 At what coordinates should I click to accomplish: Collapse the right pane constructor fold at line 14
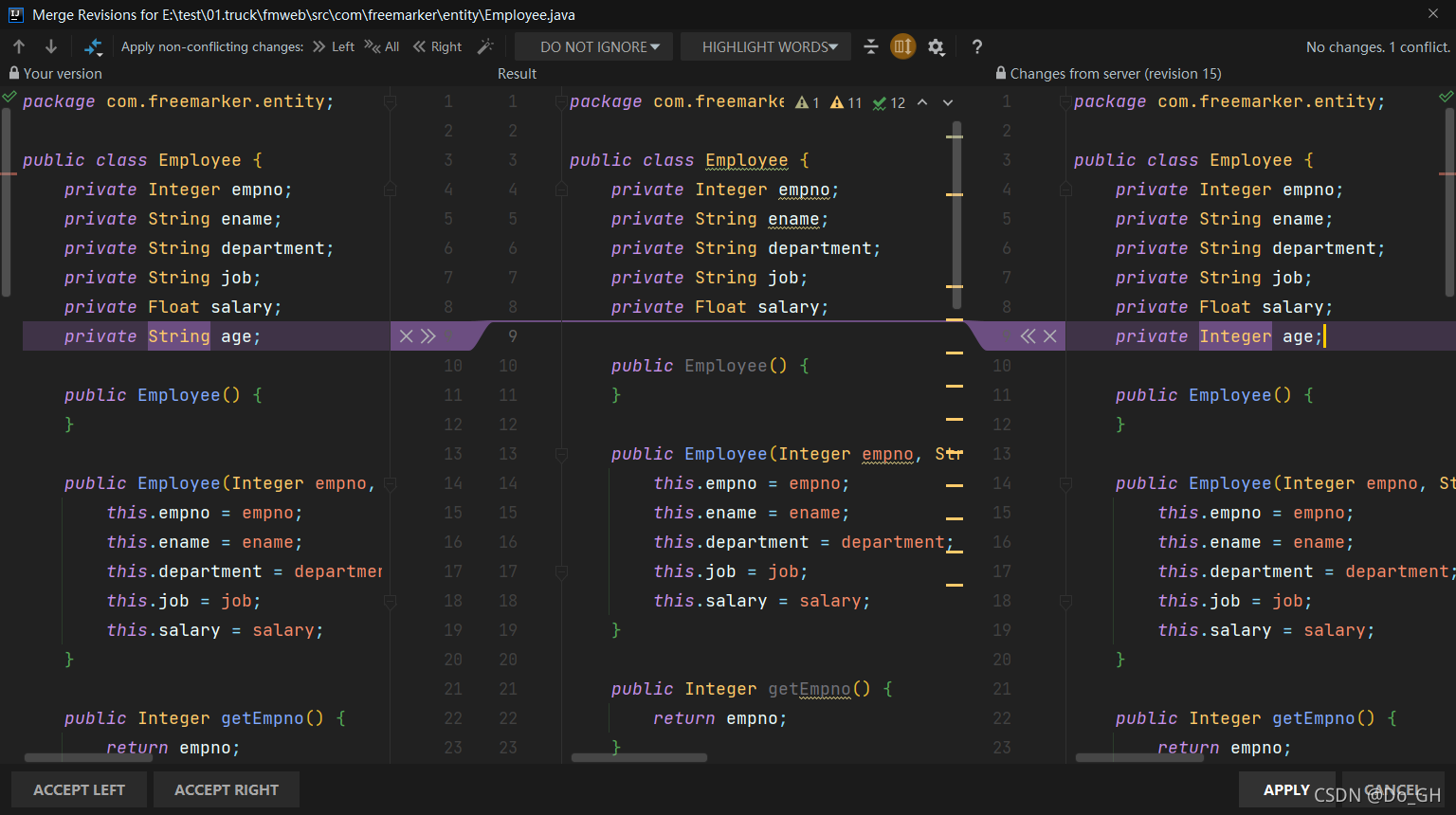tap(1065, 483)
